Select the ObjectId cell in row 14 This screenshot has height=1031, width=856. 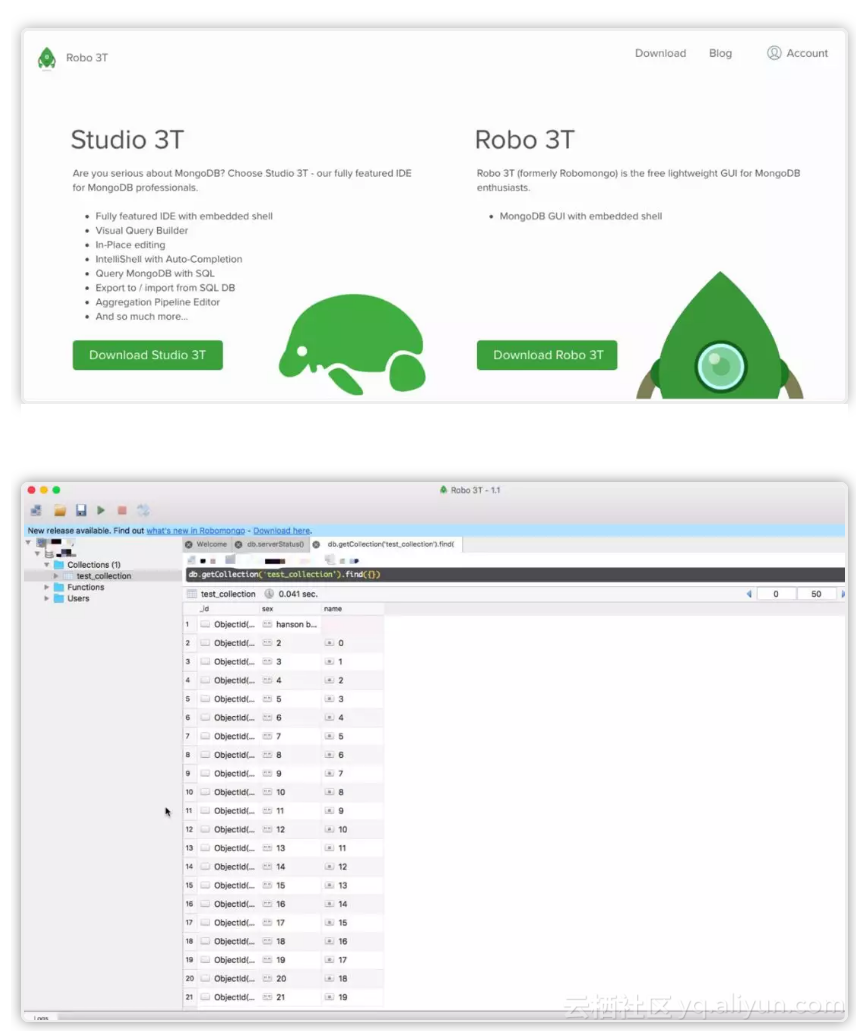tap(227, 867)
